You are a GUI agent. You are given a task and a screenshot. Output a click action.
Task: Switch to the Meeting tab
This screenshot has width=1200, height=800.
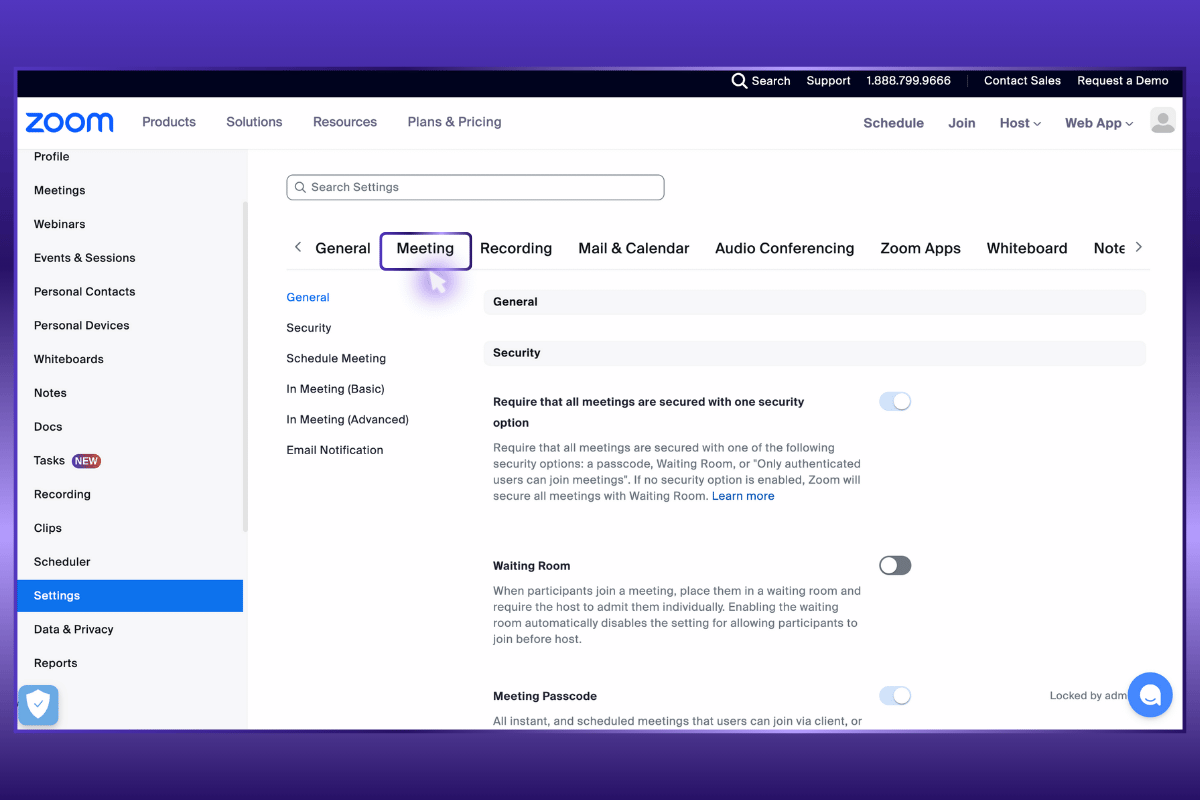click(x=425, y=249)
